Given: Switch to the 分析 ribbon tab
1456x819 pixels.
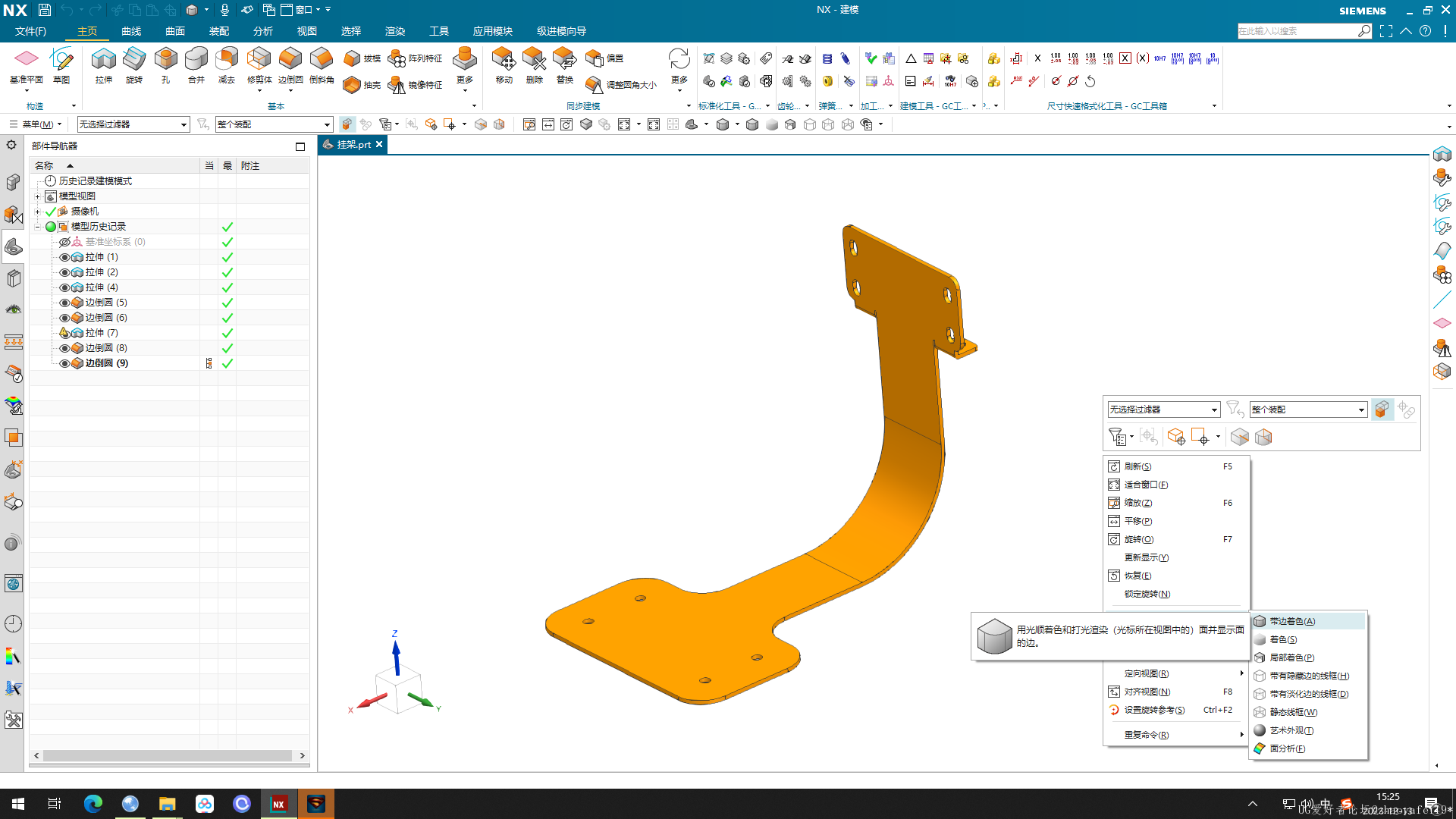Looking at the screenshot, I should tap(263, 31).
